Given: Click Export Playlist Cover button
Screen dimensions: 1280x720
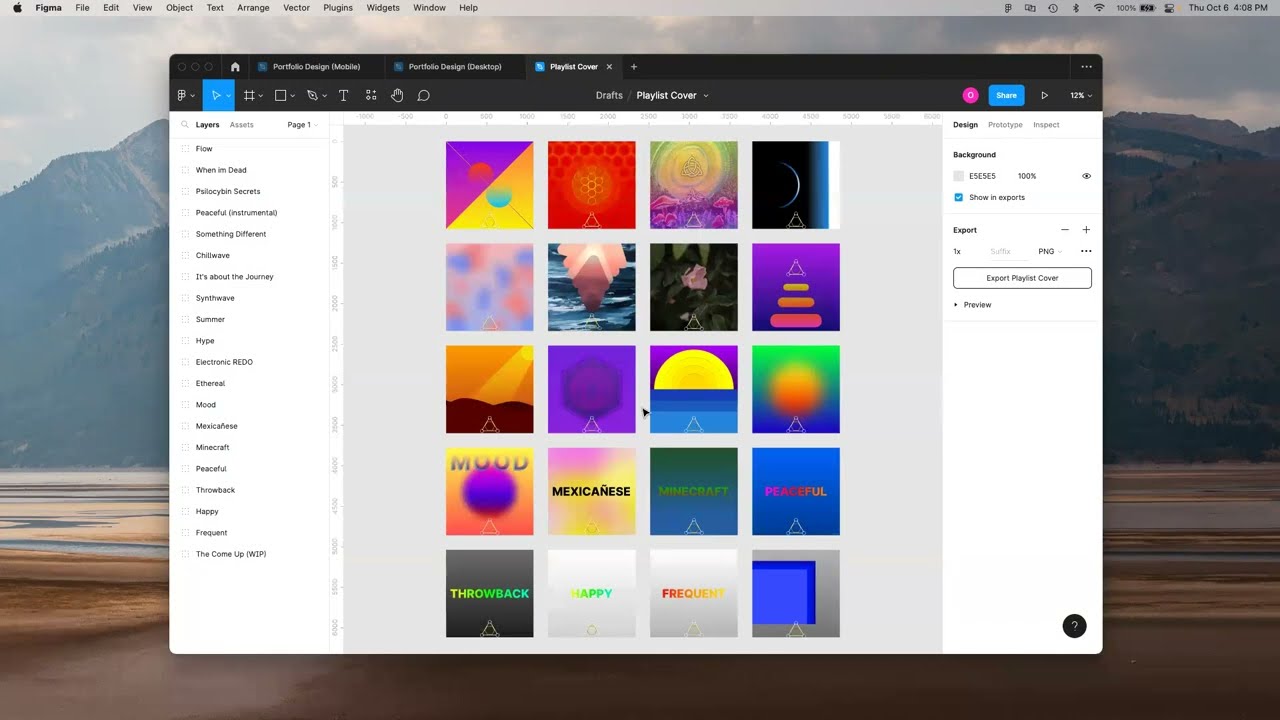Looking at the screenshot, I should (x=1022, y=278).
